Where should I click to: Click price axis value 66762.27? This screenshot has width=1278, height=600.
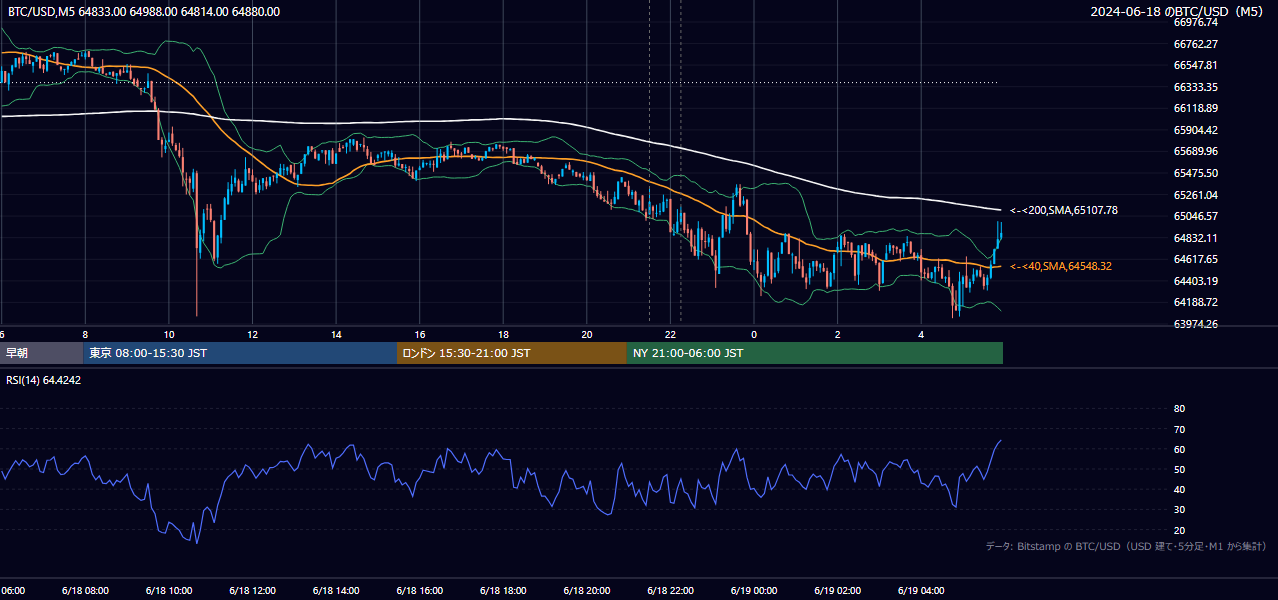pyautogui.click(x=1196, y=44)
